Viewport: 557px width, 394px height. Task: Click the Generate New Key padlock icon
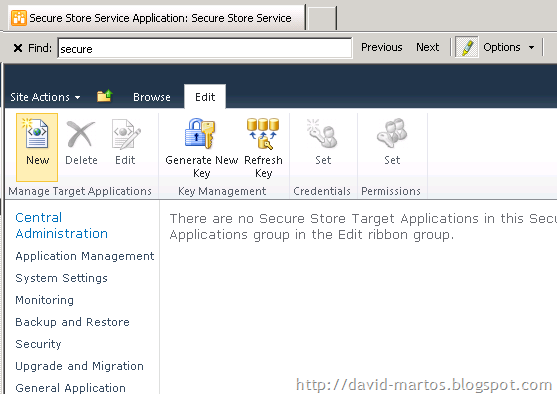pos(200,133)
